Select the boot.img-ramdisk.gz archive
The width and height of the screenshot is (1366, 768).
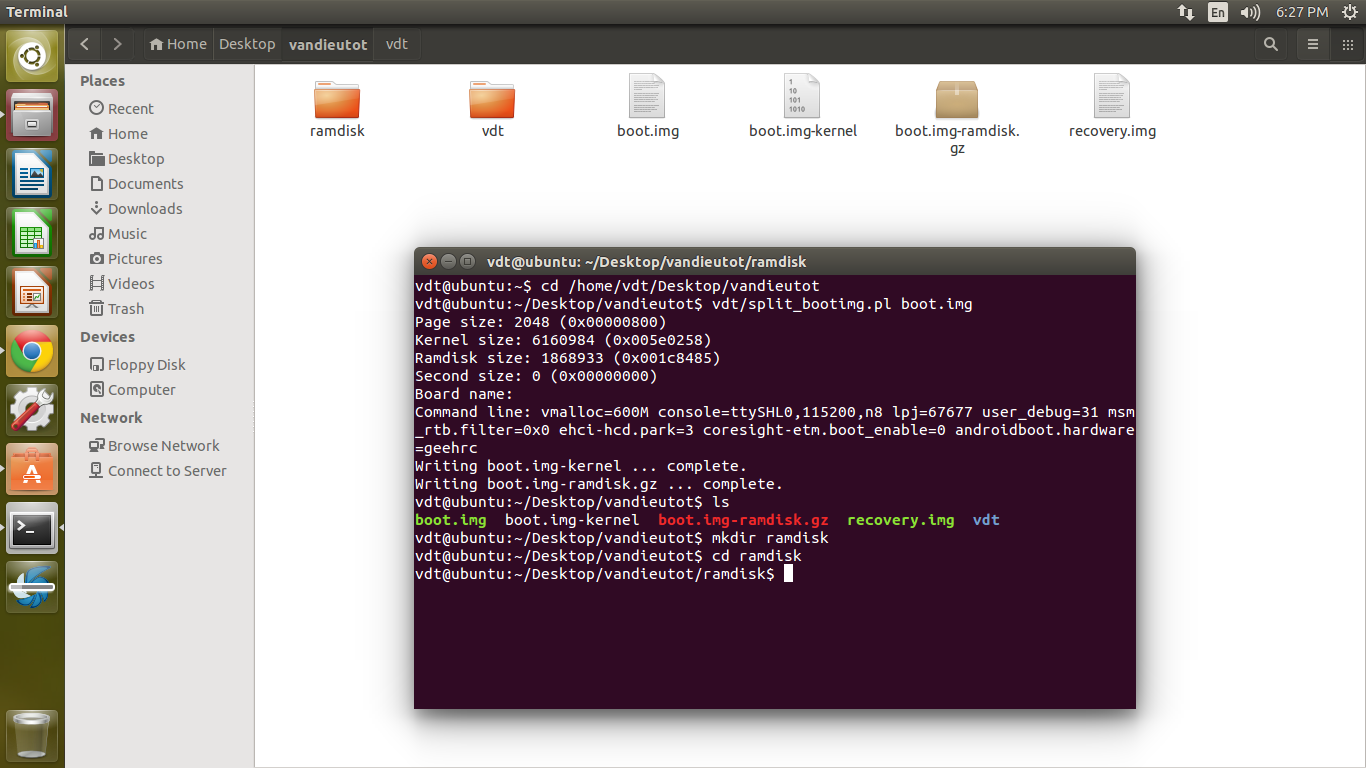957,100
